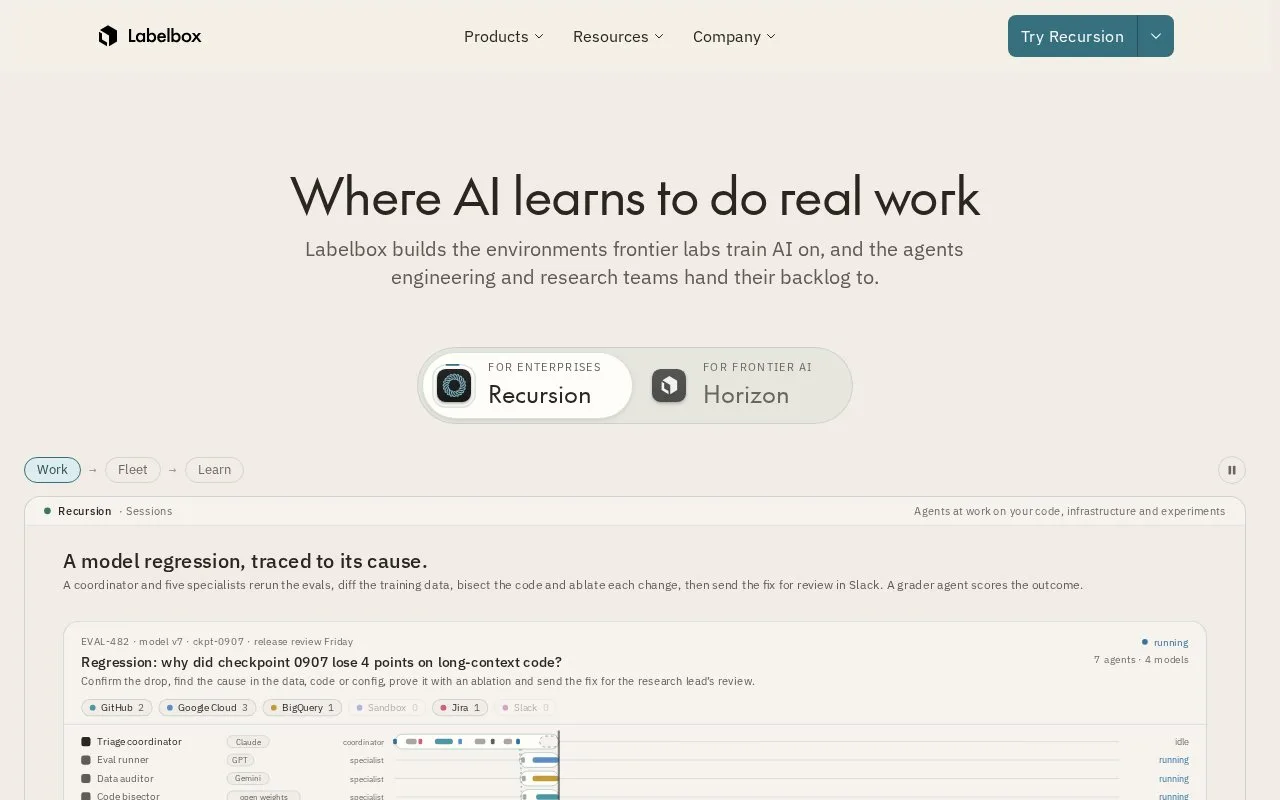Image resolution: width=1280 pixels, height=800 pixels.
Task: Expand the chevron beside Products
Action: (x=539, y=36)
